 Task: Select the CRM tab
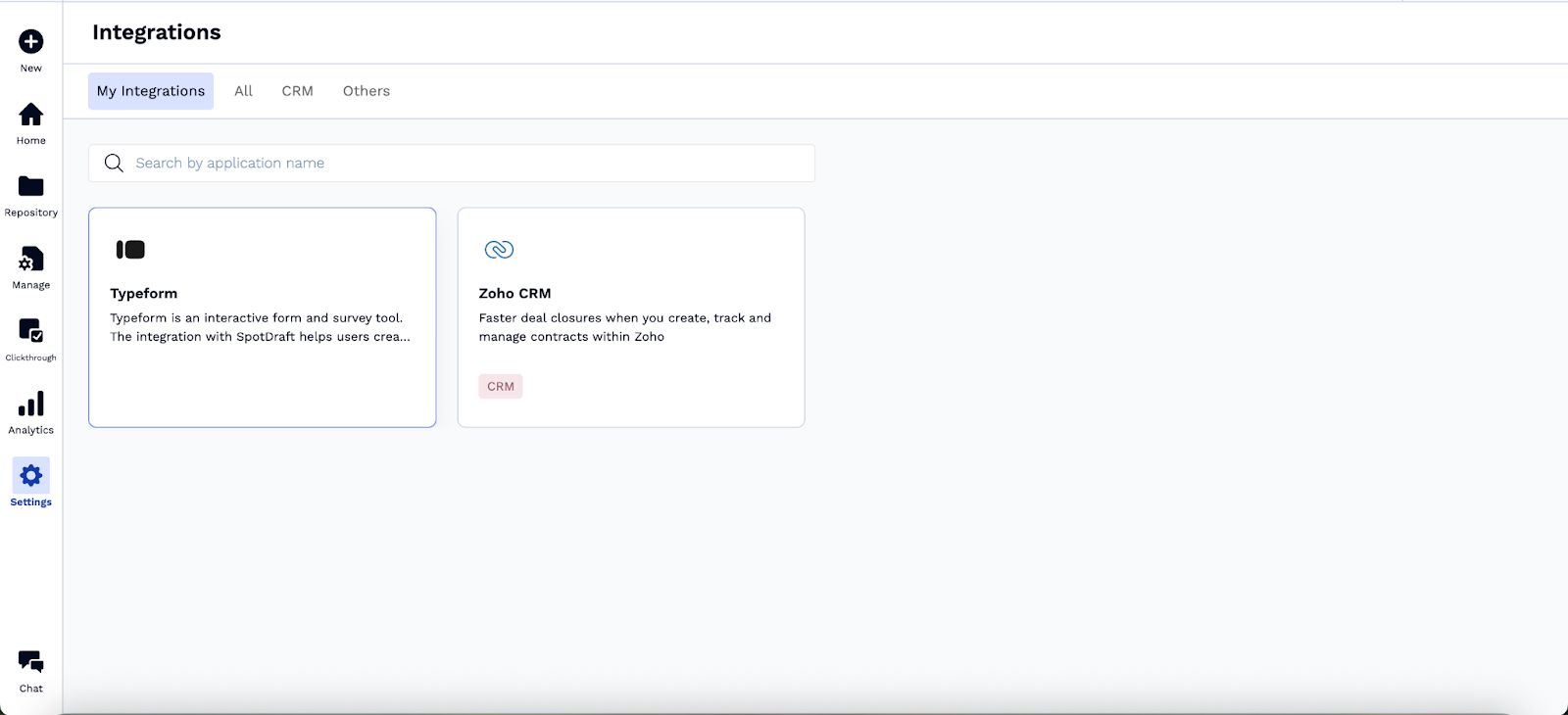(x=297, y=91)
